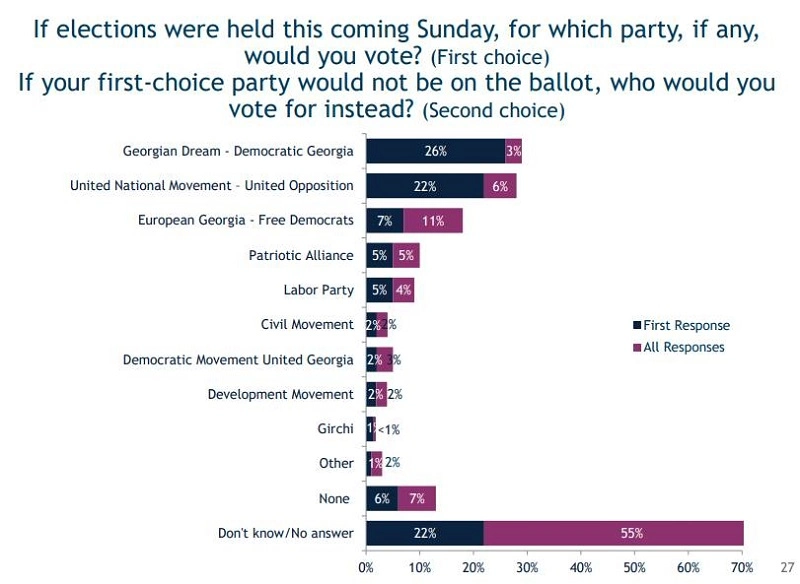Click the First Response legend swatch

(x=637, y=325)
